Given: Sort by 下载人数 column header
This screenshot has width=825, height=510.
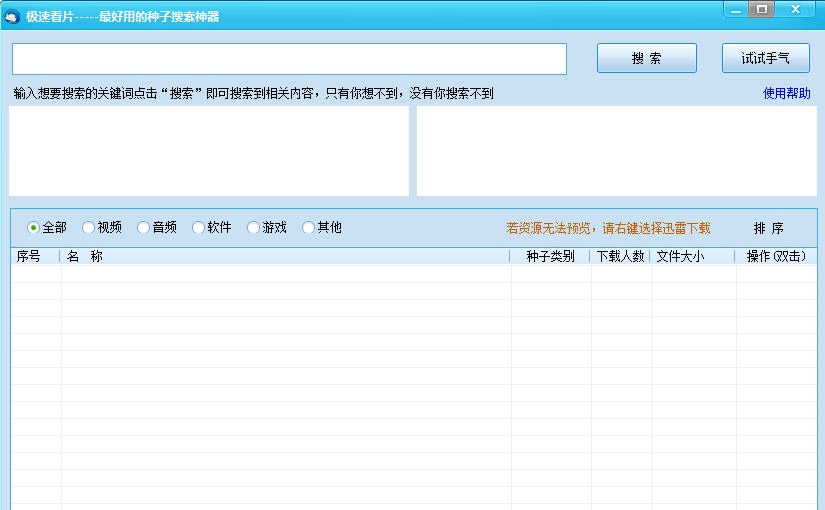Looking at the screenshot, I should point(620,256).
